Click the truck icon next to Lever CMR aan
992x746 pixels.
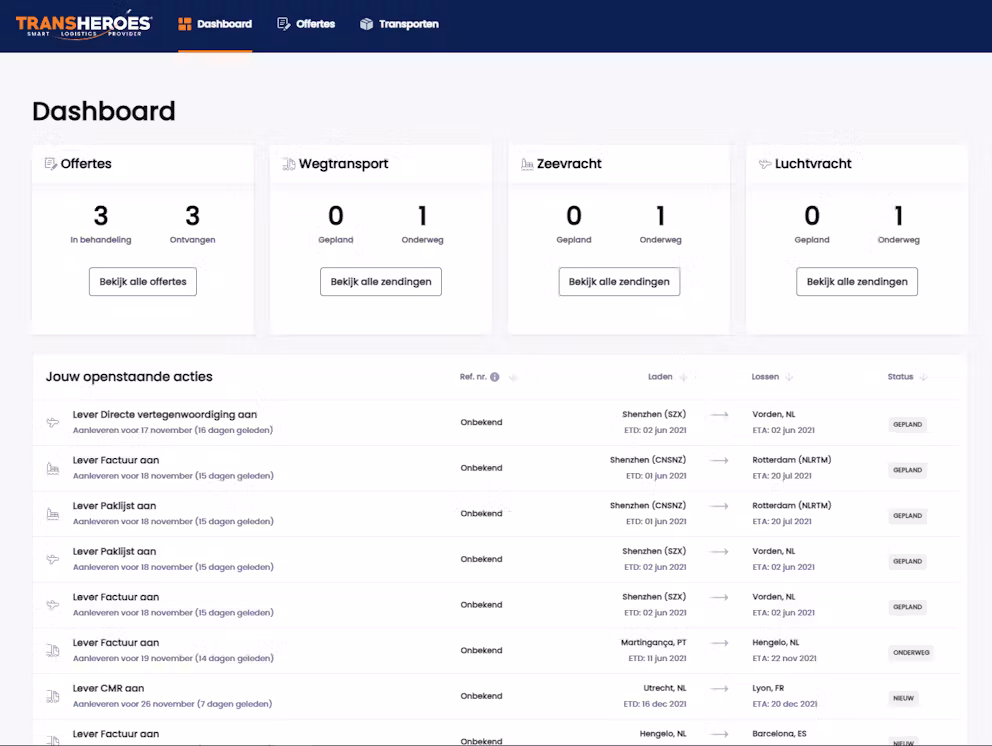(51, 695)
